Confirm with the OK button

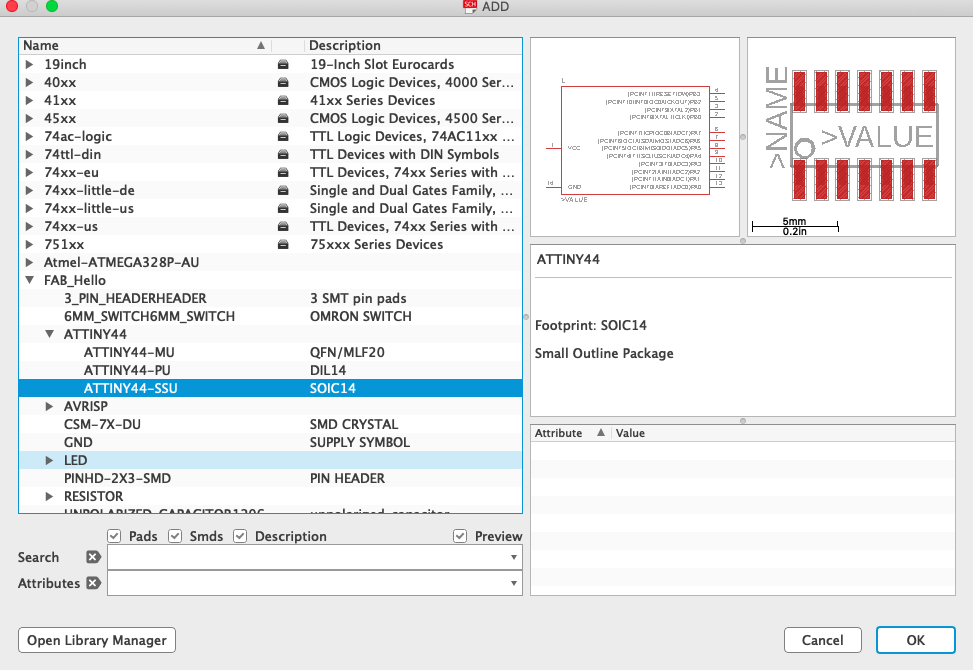(916, 640)
